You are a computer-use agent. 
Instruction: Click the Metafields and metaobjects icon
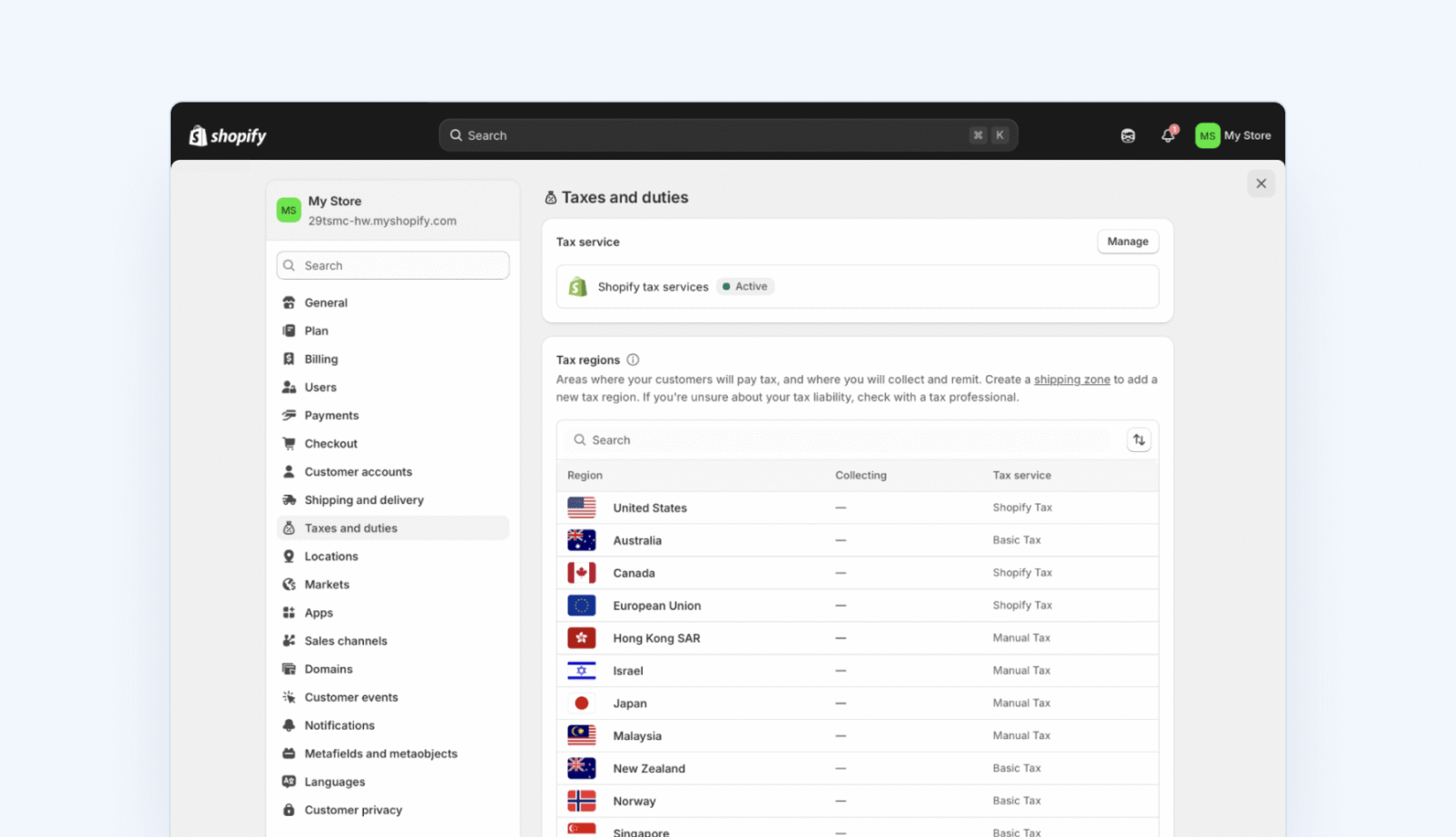[289, 753]
